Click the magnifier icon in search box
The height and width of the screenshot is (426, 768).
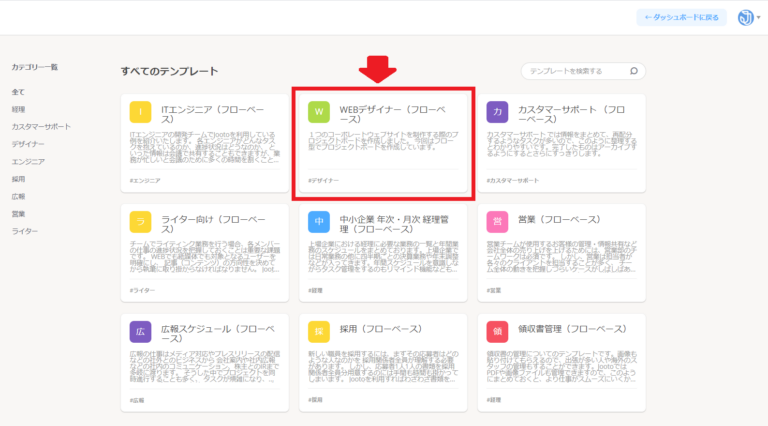tap(634, 71)
